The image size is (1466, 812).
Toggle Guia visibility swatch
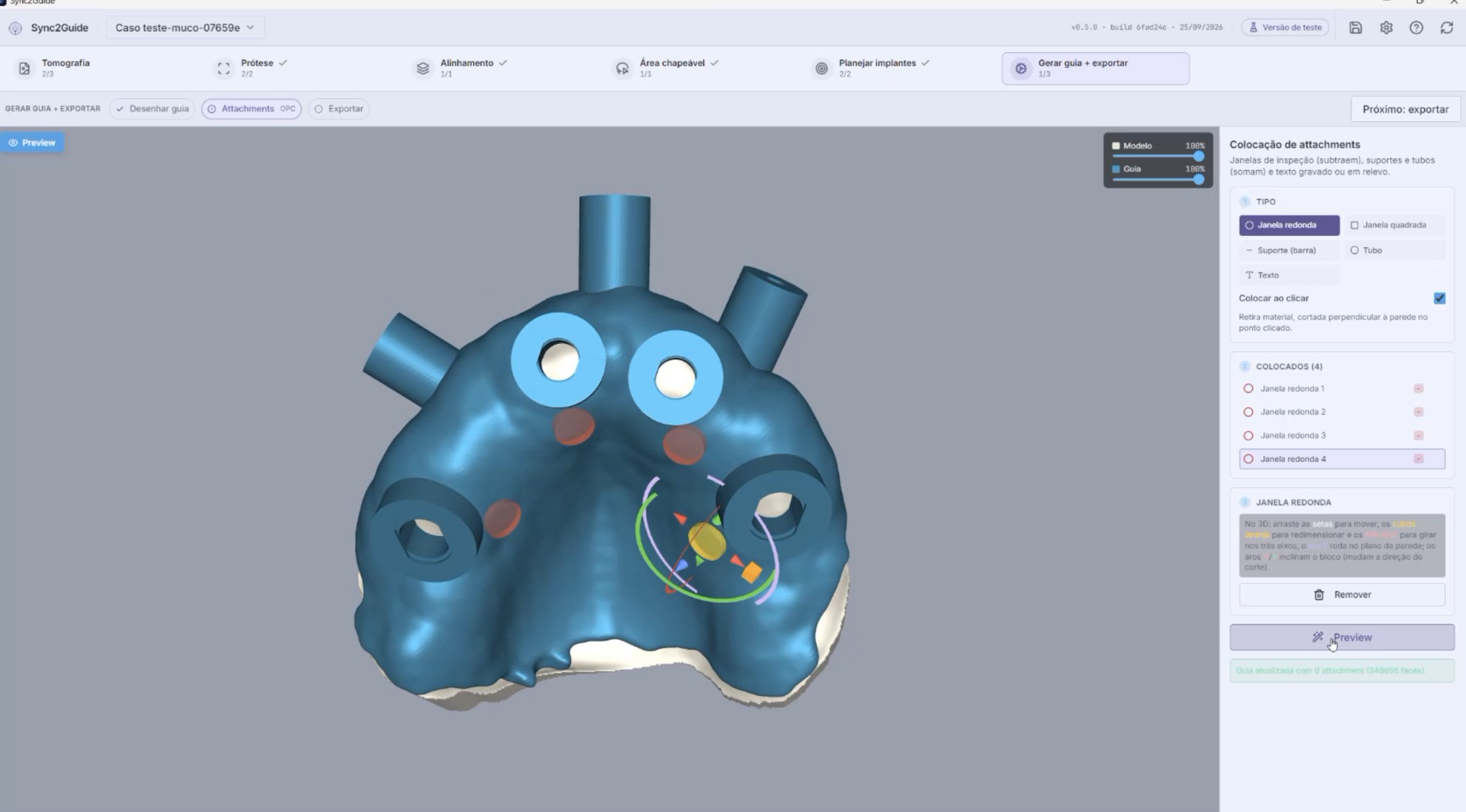(x=1116, y=169)
